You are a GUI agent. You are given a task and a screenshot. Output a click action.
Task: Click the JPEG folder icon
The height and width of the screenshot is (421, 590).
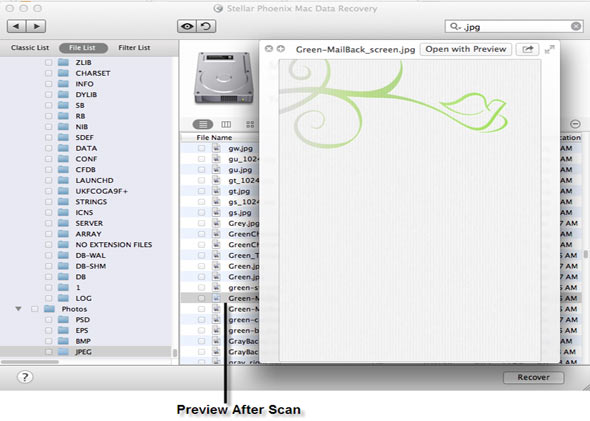(63, 352)
